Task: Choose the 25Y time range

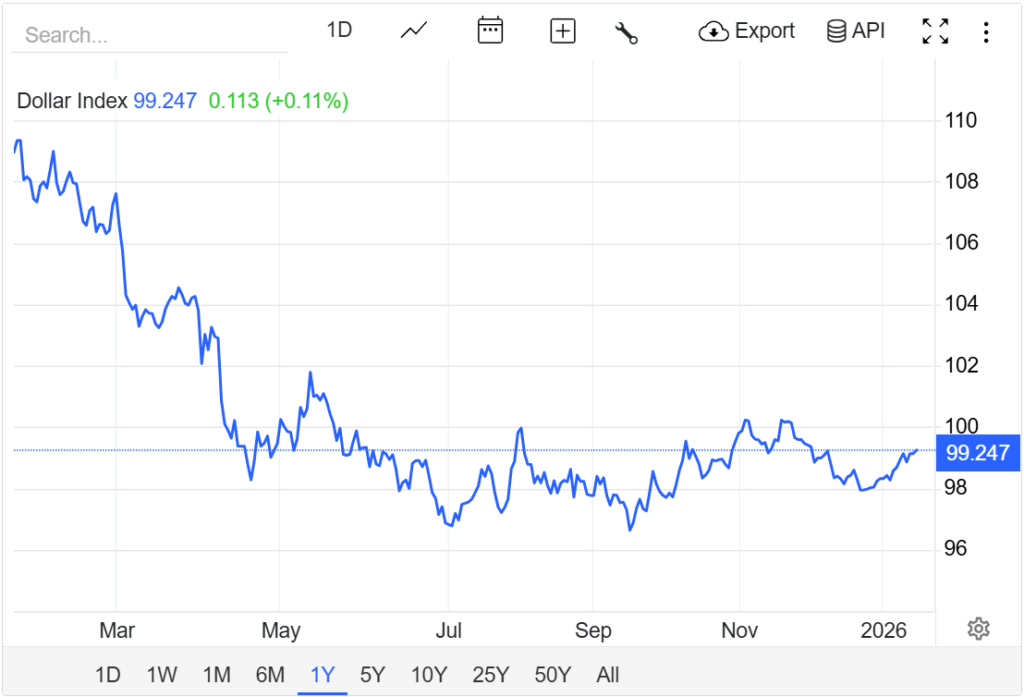Action: coord(490,674)
